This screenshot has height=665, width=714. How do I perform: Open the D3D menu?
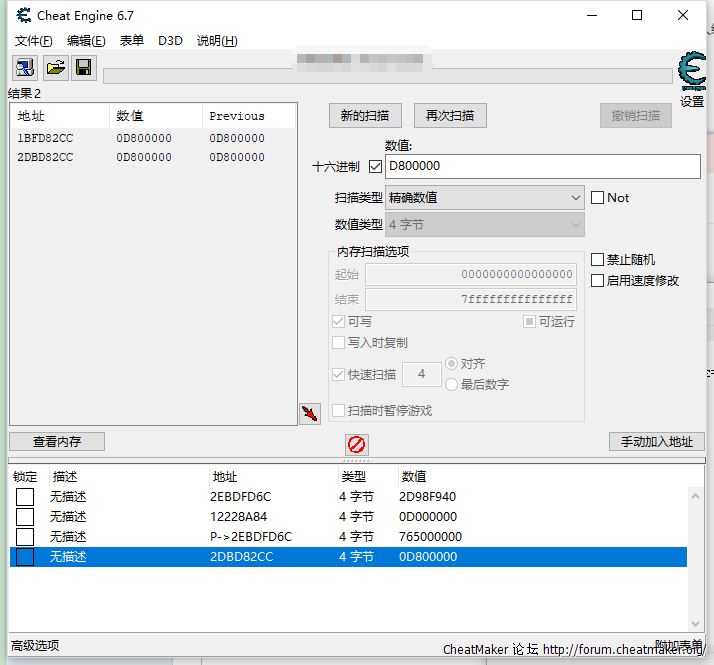(170, 41)
